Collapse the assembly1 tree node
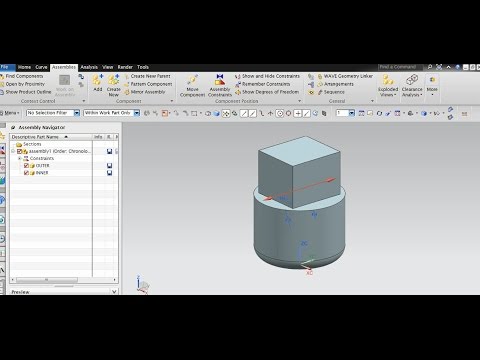 click(13, 151)
